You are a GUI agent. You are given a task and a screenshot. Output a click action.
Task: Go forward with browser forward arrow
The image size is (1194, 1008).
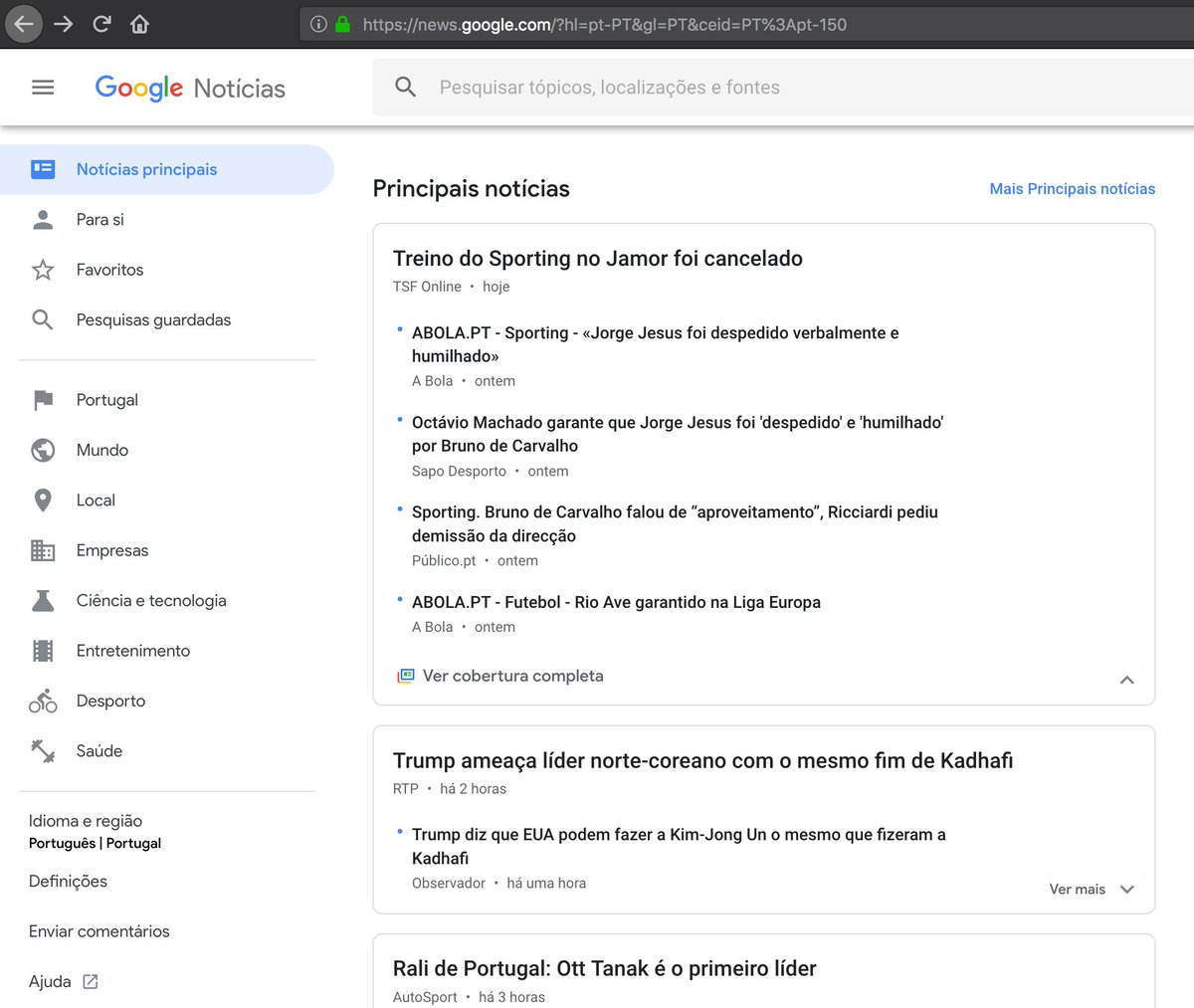click(64, 24)
